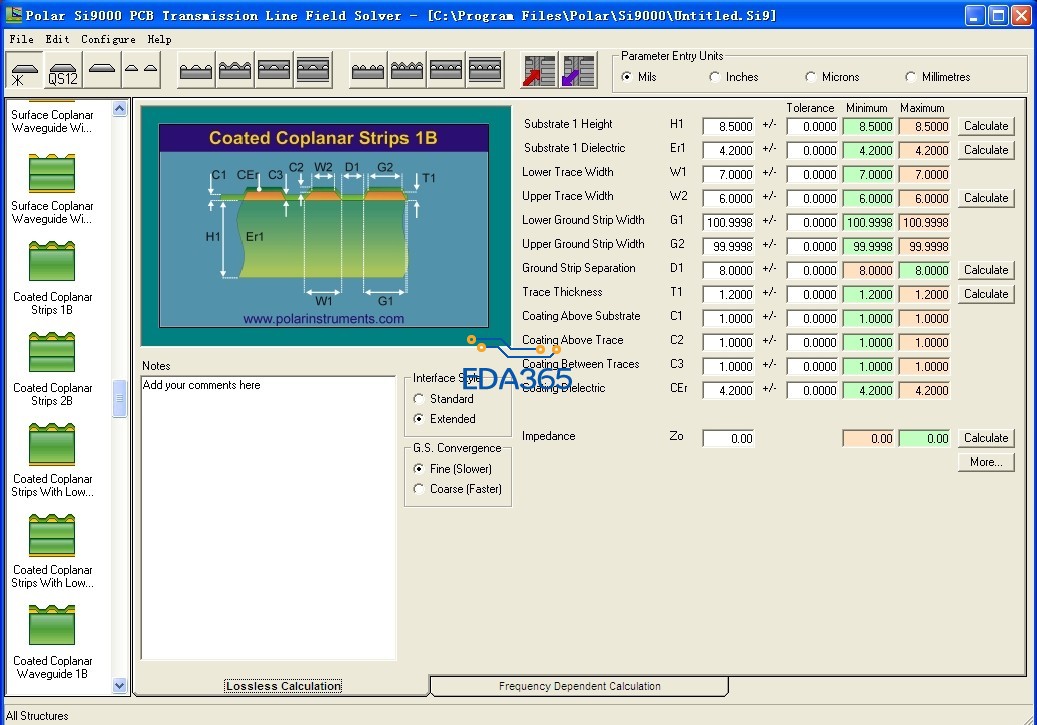Click the Coating Above Trace C2 value field
Screen dimensions: 1037x725
click(728, 343)
